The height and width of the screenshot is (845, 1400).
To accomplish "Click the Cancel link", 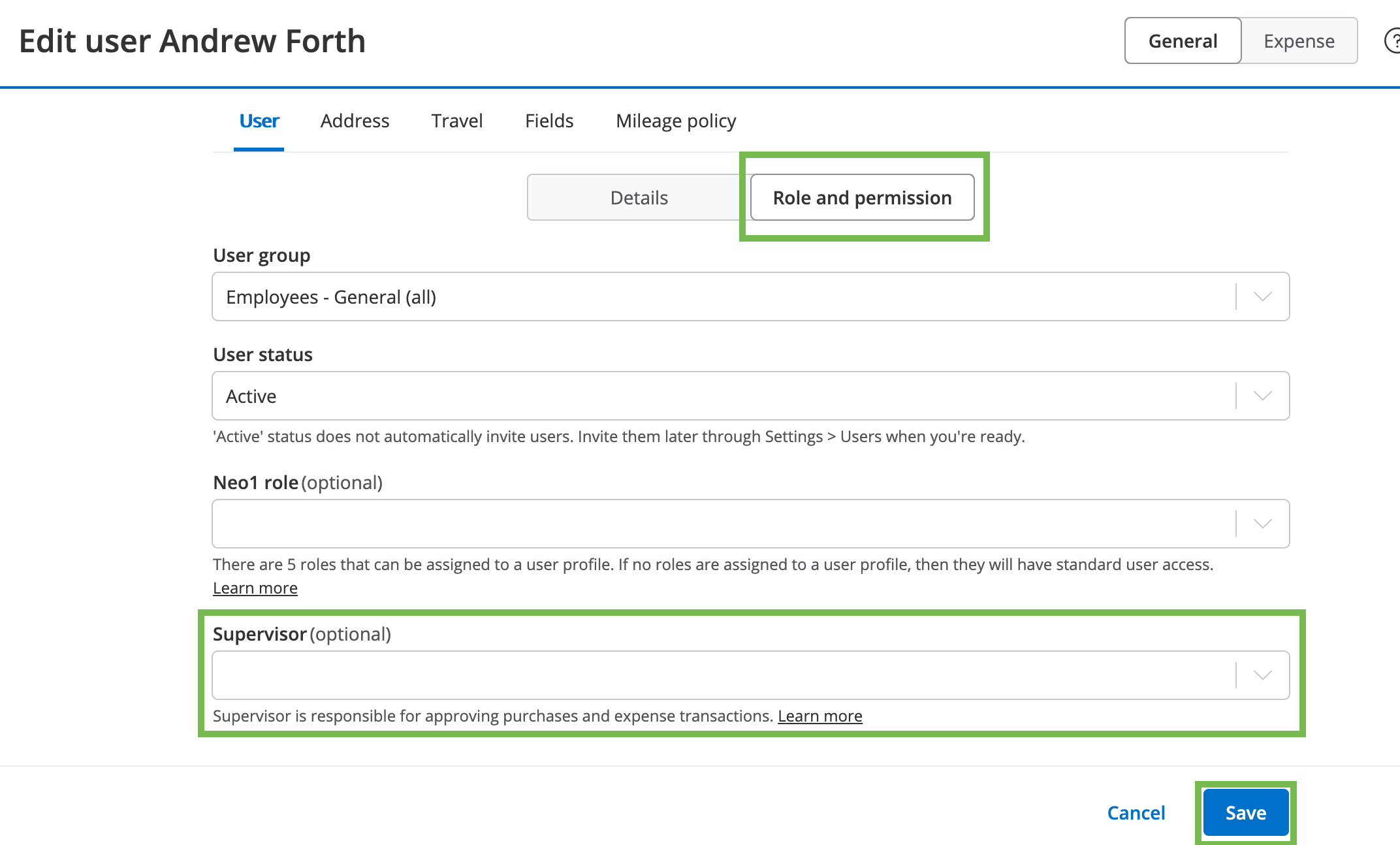I will (x=1136, y=812).
